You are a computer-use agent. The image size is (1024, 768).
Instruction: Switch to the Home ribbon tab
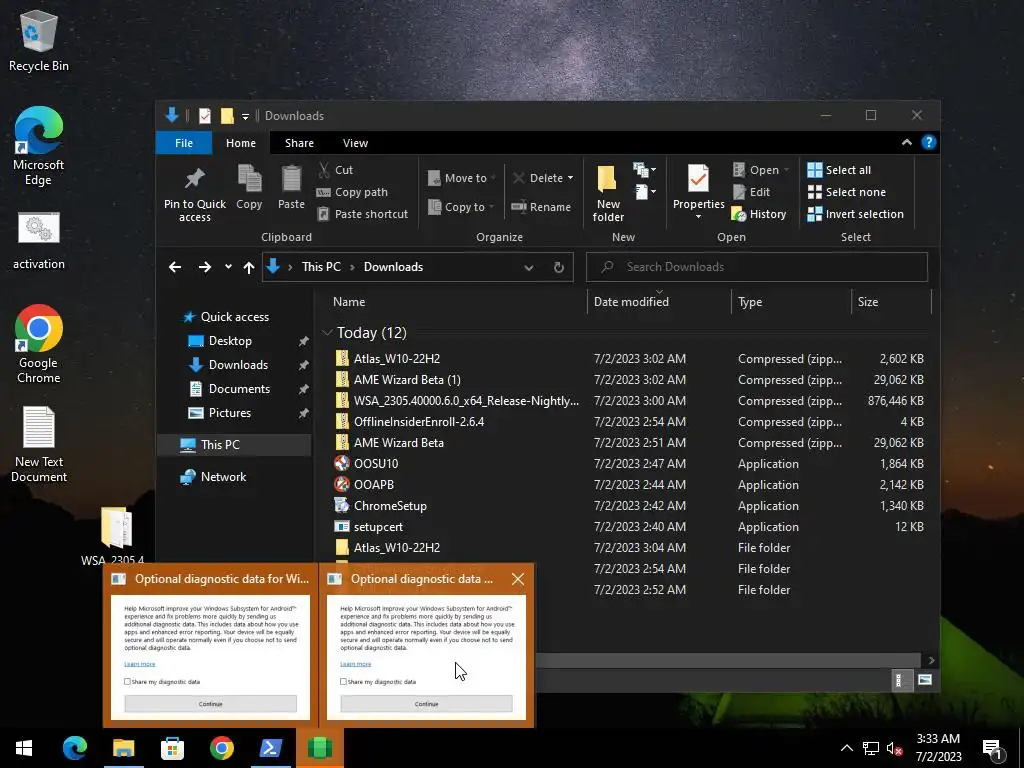pyautogui.click(x=241, y=143)
